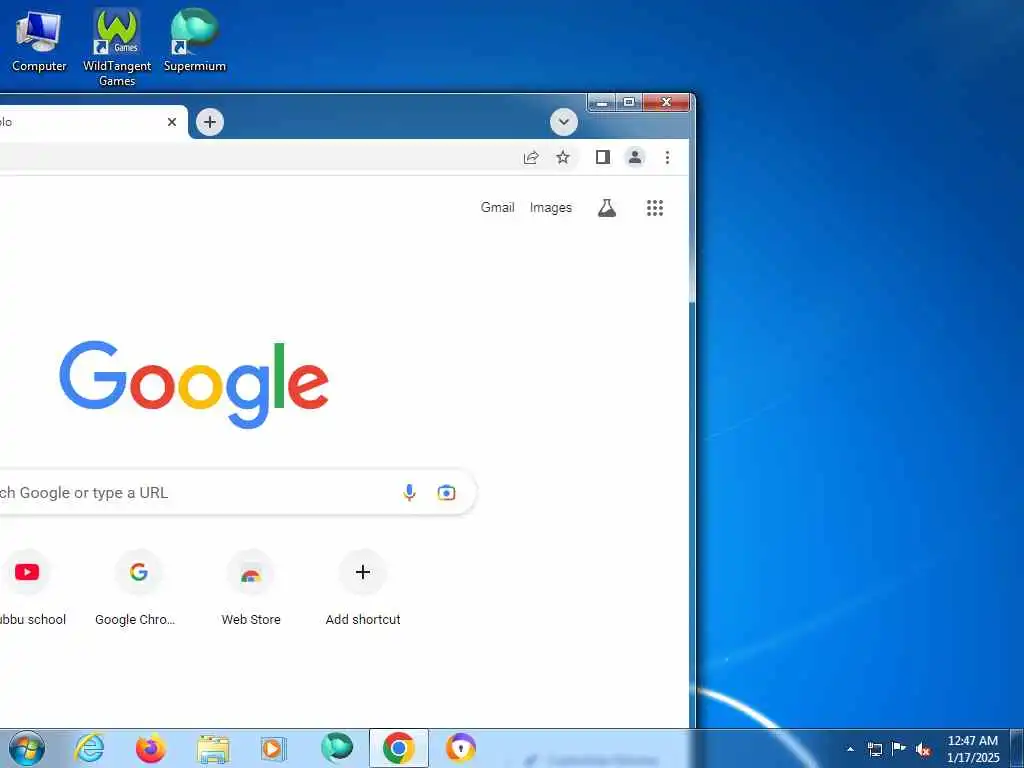Viewport: 1024px width, 768px height.
Task: Expand the tab search dropdown arrow
Action: point(564,122)
